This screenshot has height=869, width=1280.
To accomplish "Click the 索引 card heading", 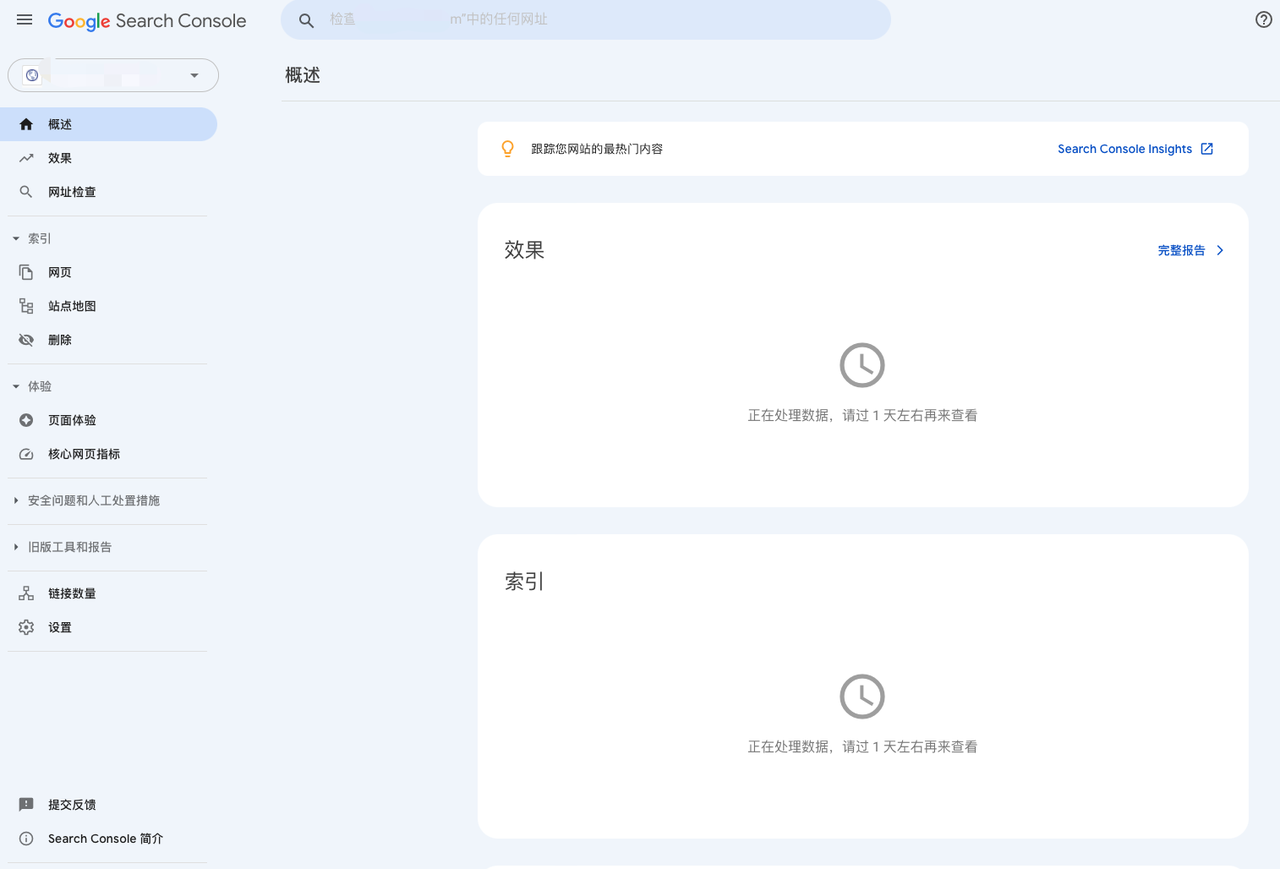I will coord(524,581).
